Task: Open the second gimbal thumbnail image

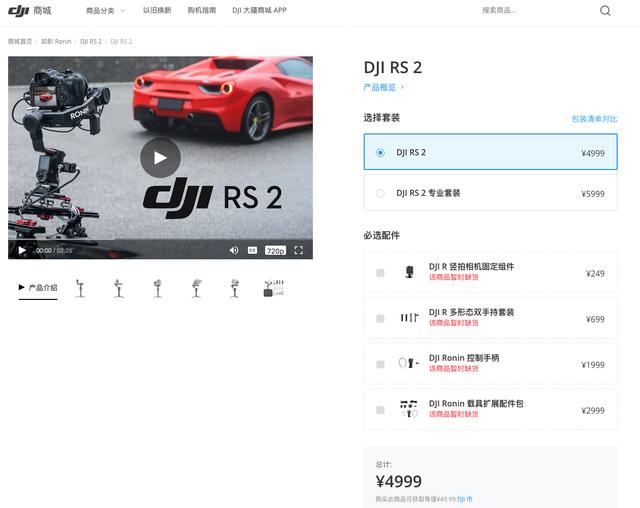Action: coord(119,288)
